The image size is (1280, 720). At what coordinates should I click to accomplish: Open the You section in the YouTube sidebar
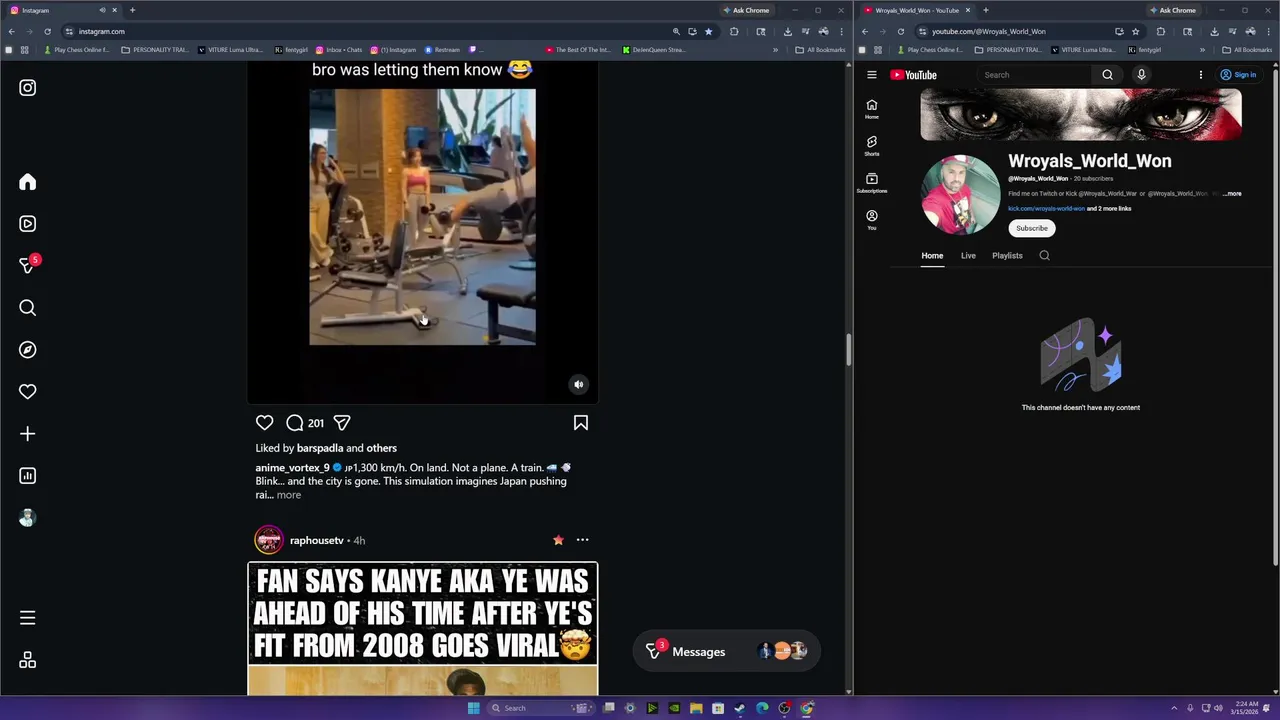tap(872, 220)
